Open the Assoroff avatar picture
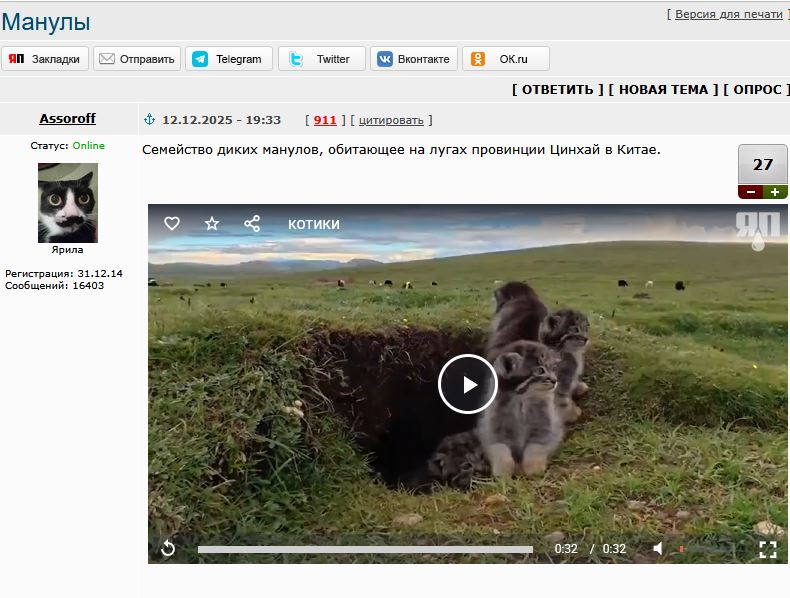The height and width of the screenshot is (598, 790). (x=68, y=203)
